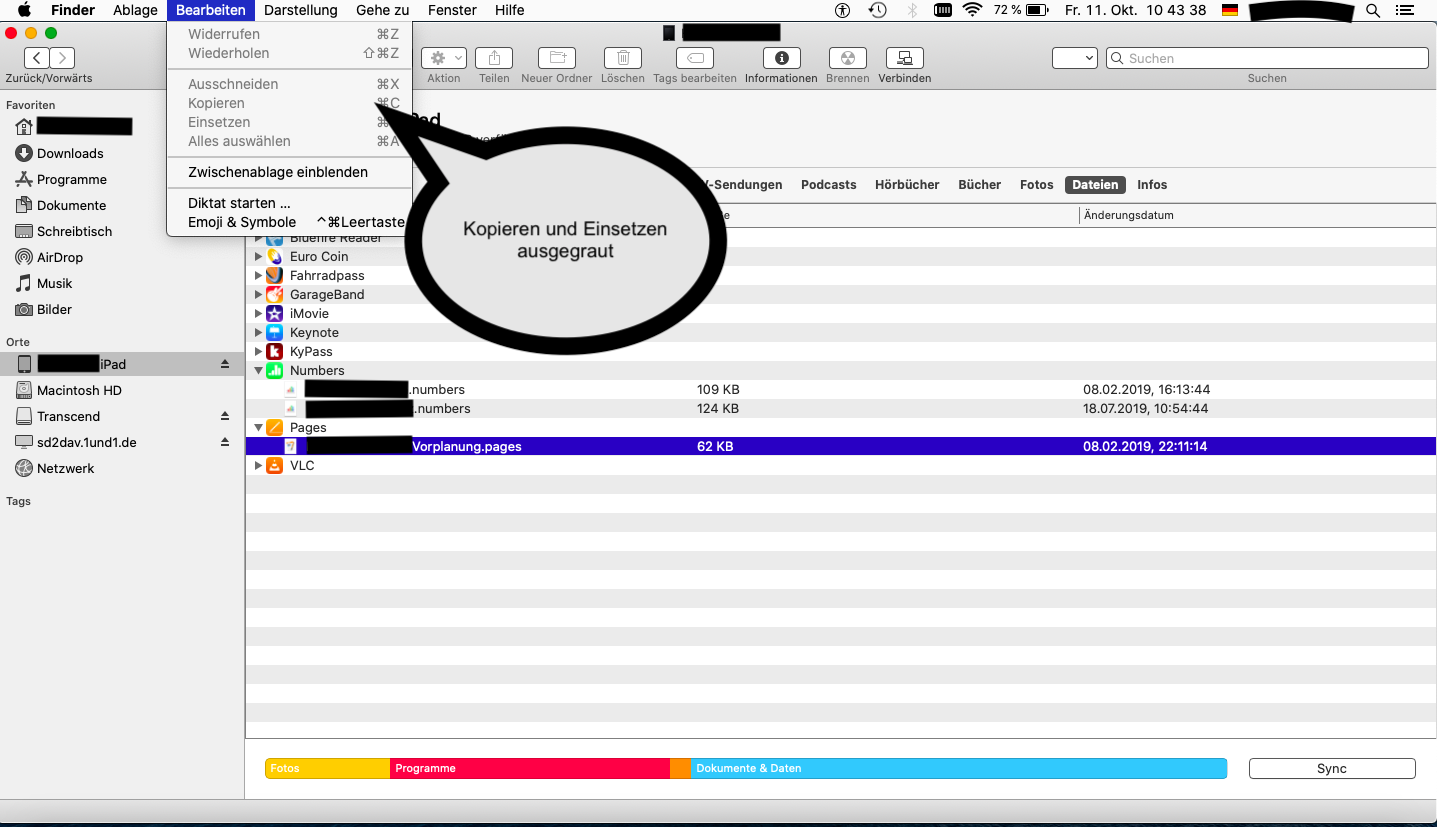Image resolution: width=1437 pixels, height=827 pixels.
Task: Switch to the Podcasts tab
Action: click(829, 184)
